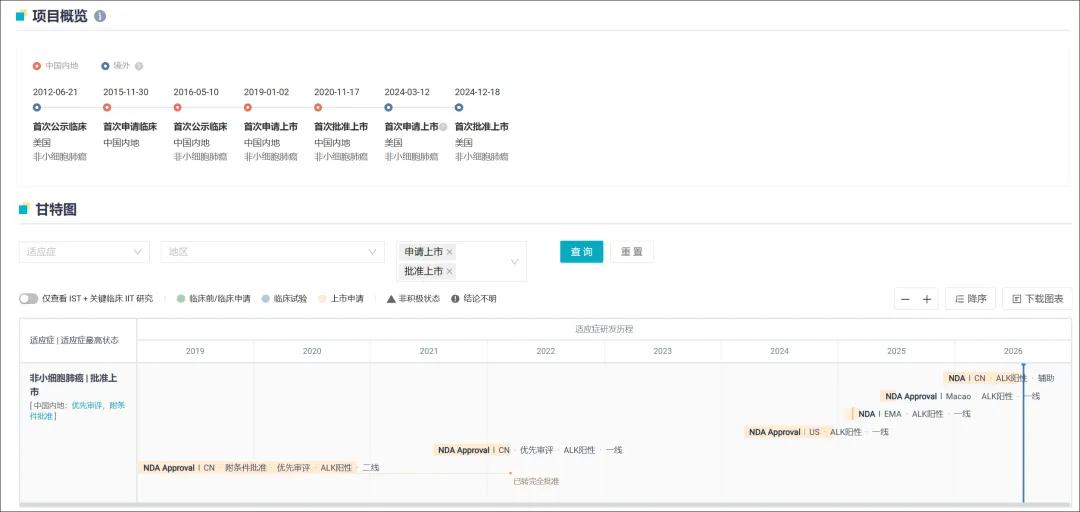Click info icon after 首次申请上市 美国
Image resolution: width=1080 pixels, height=512 pixels.
(x=443, y=127)
